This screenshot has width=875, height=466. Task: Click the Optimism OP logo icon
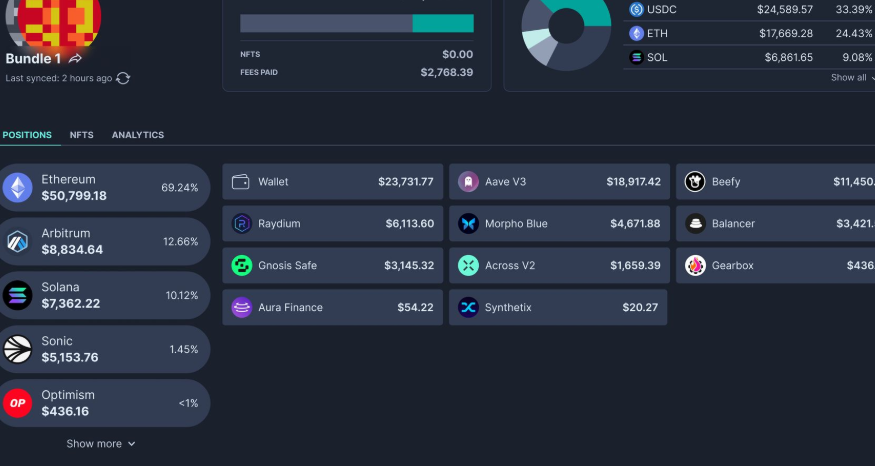click(x=17, y=403)
